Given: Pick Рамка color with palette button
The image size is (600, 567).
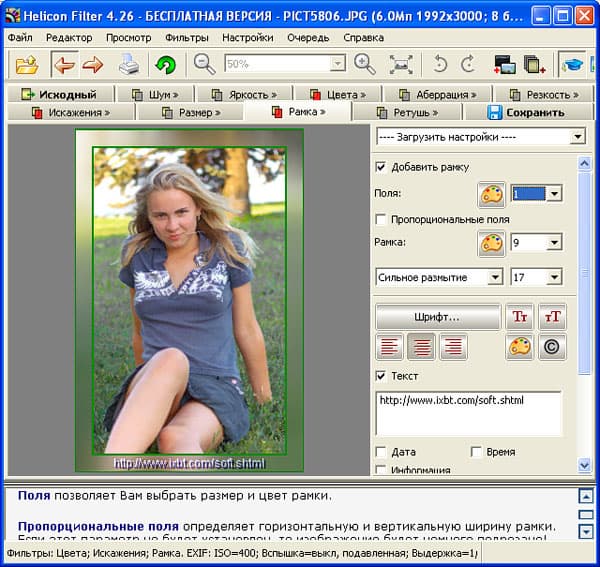Looking at the screenshot, I should (x=491, y=243).
